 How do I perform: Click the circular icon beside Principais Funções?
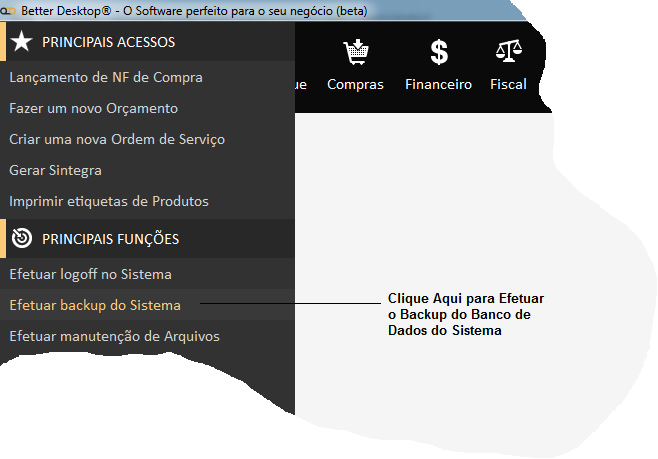pyautogui.click(x=22, y=239)
